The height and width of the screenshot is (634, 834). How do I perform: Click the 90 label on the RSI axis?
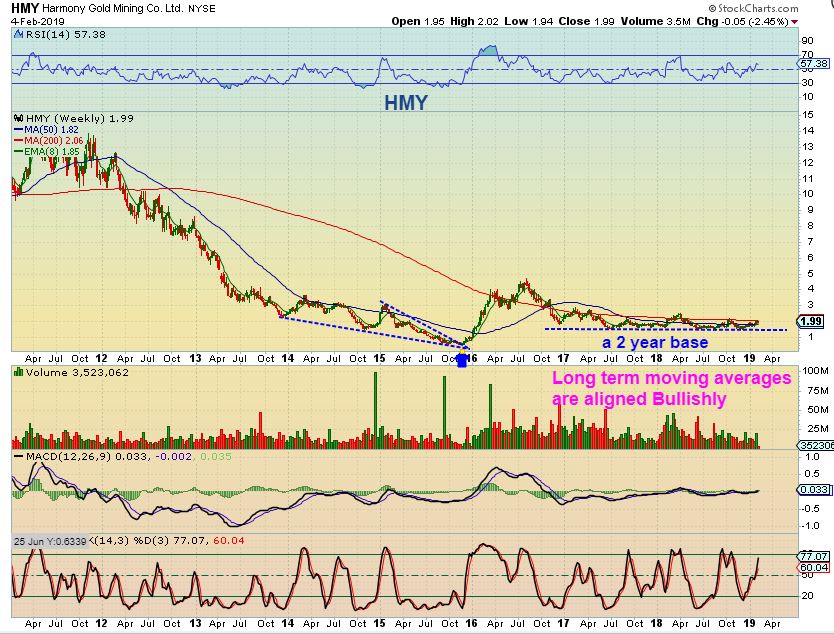(807, 41)
